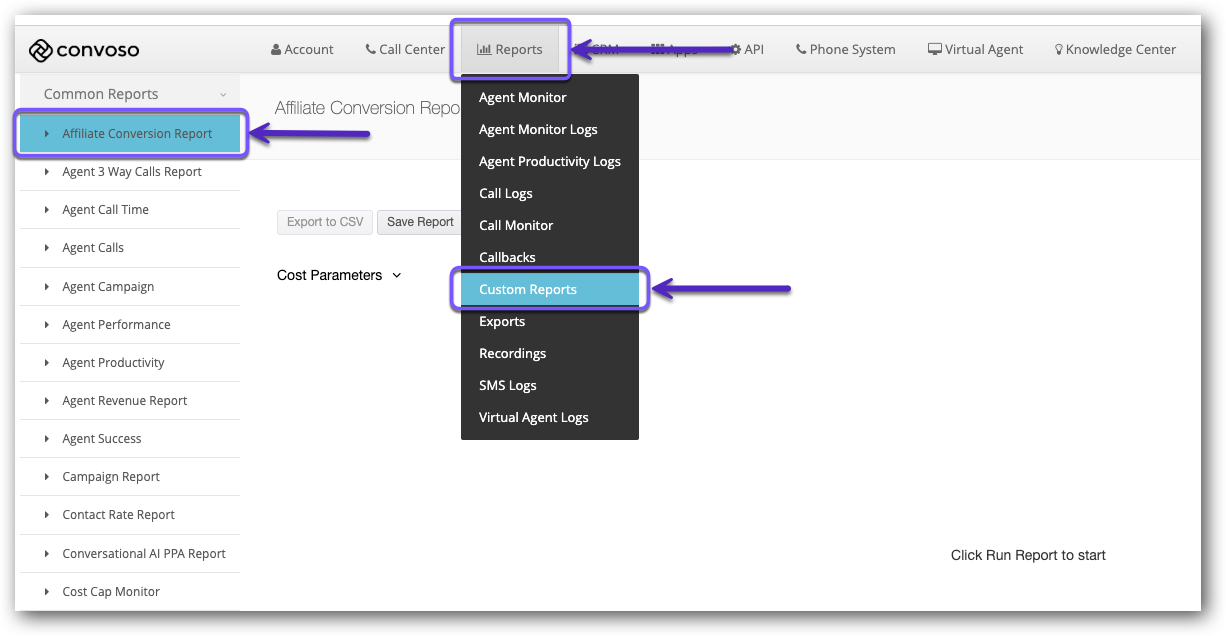The image size is (1226, 636).
Task: Click arrow beside Agent Productivity
Action: click(47, 363)
